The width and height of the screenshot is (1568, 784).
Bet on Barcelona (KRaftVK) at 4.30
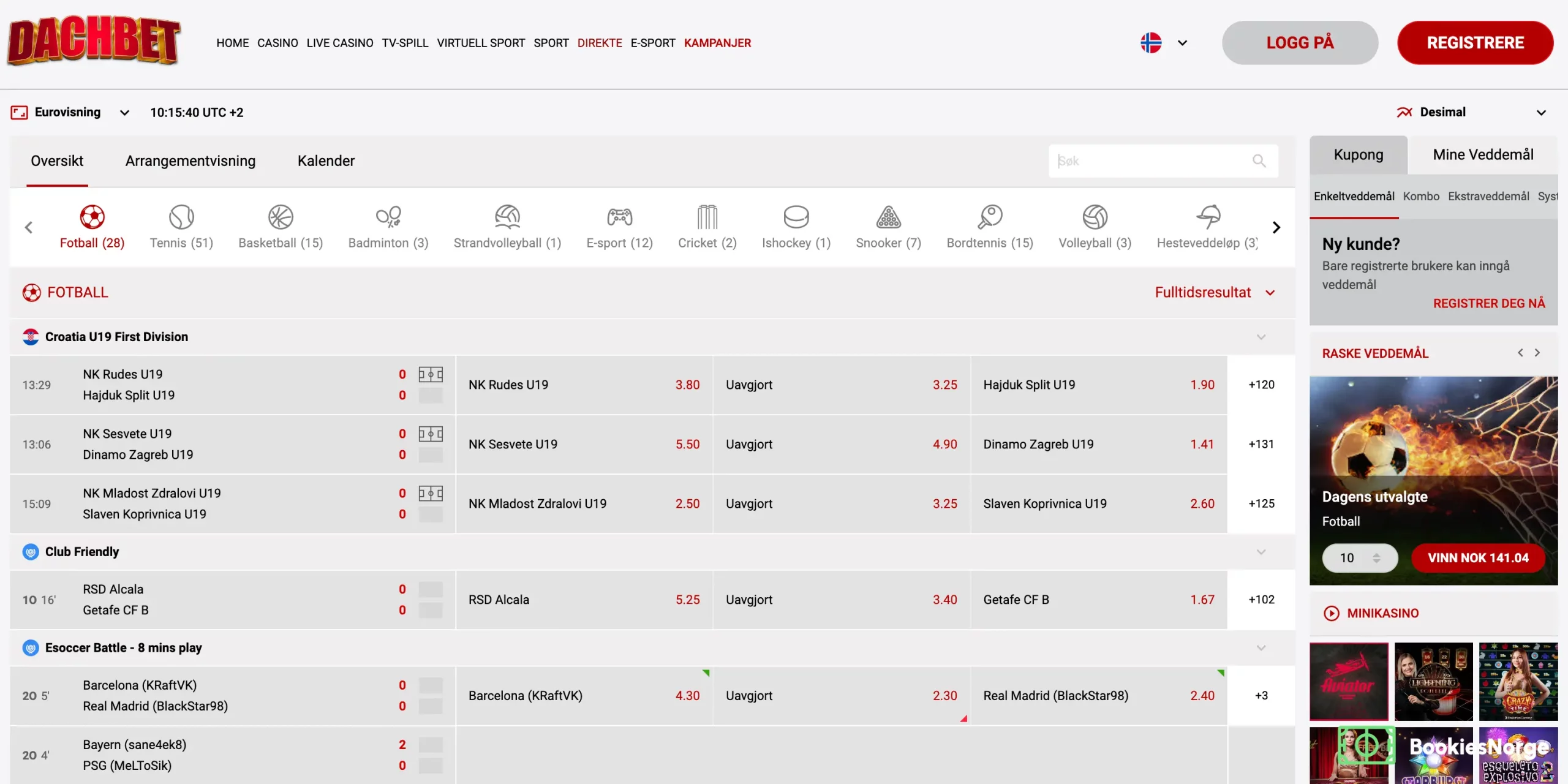[584, 696]
